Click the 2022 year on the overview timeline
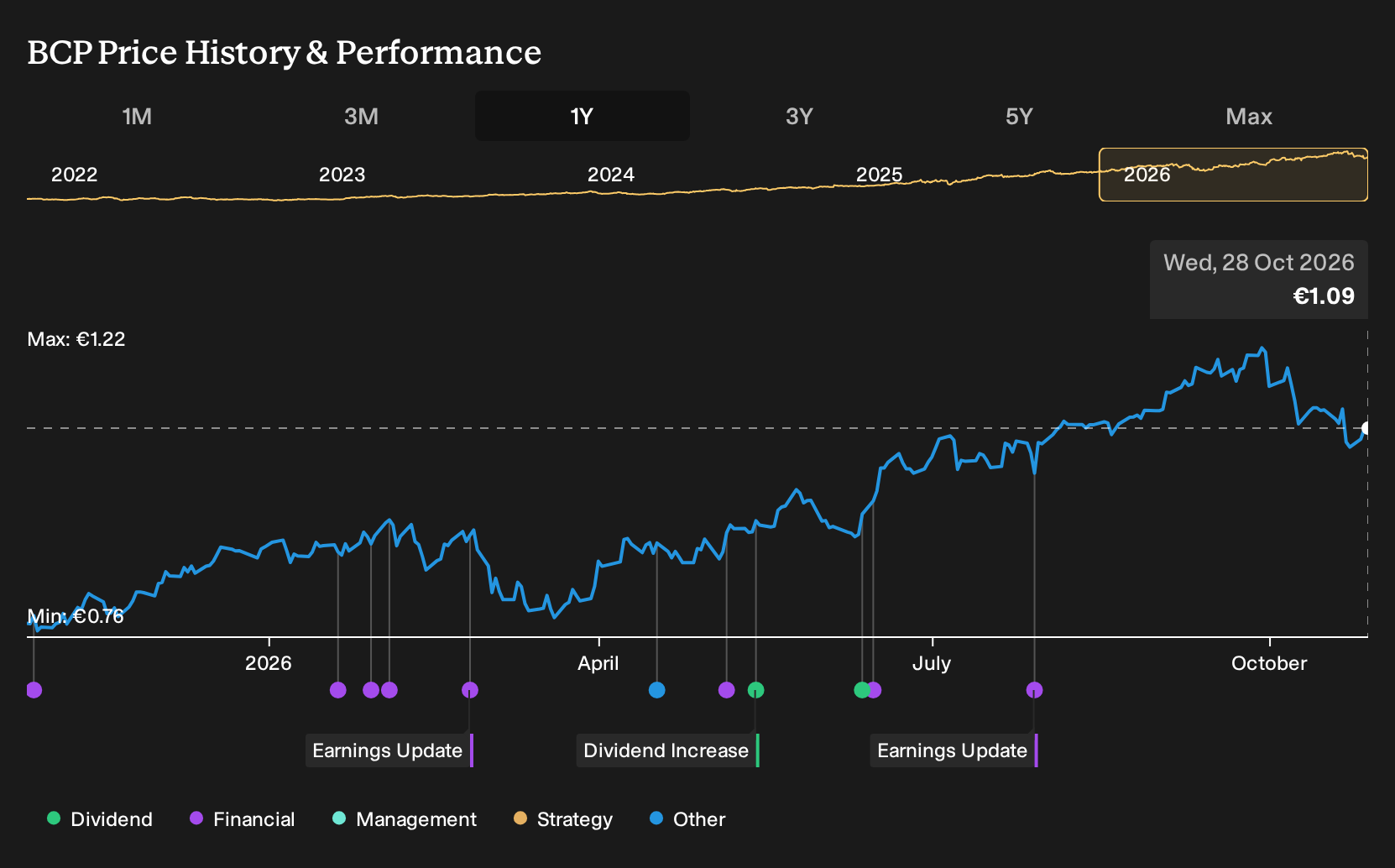 click(x=75, y=175)
